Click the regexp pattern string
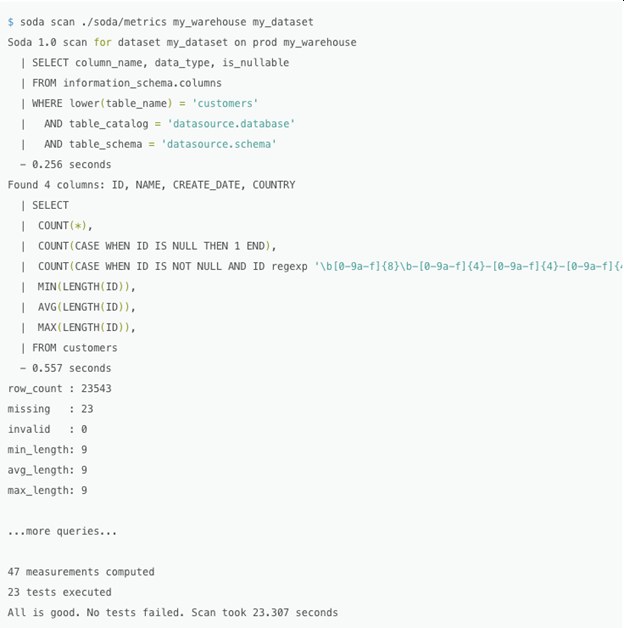 click(x=469, y=266)
